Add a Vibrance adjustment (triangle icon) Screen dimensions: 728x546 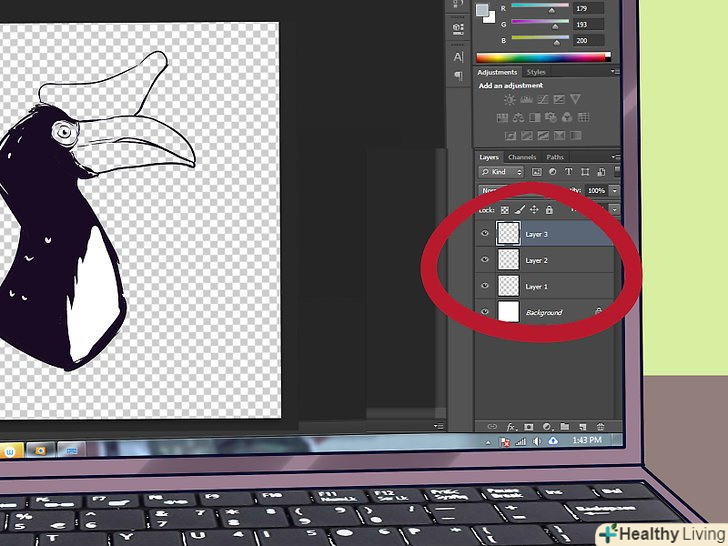(575, 99)
